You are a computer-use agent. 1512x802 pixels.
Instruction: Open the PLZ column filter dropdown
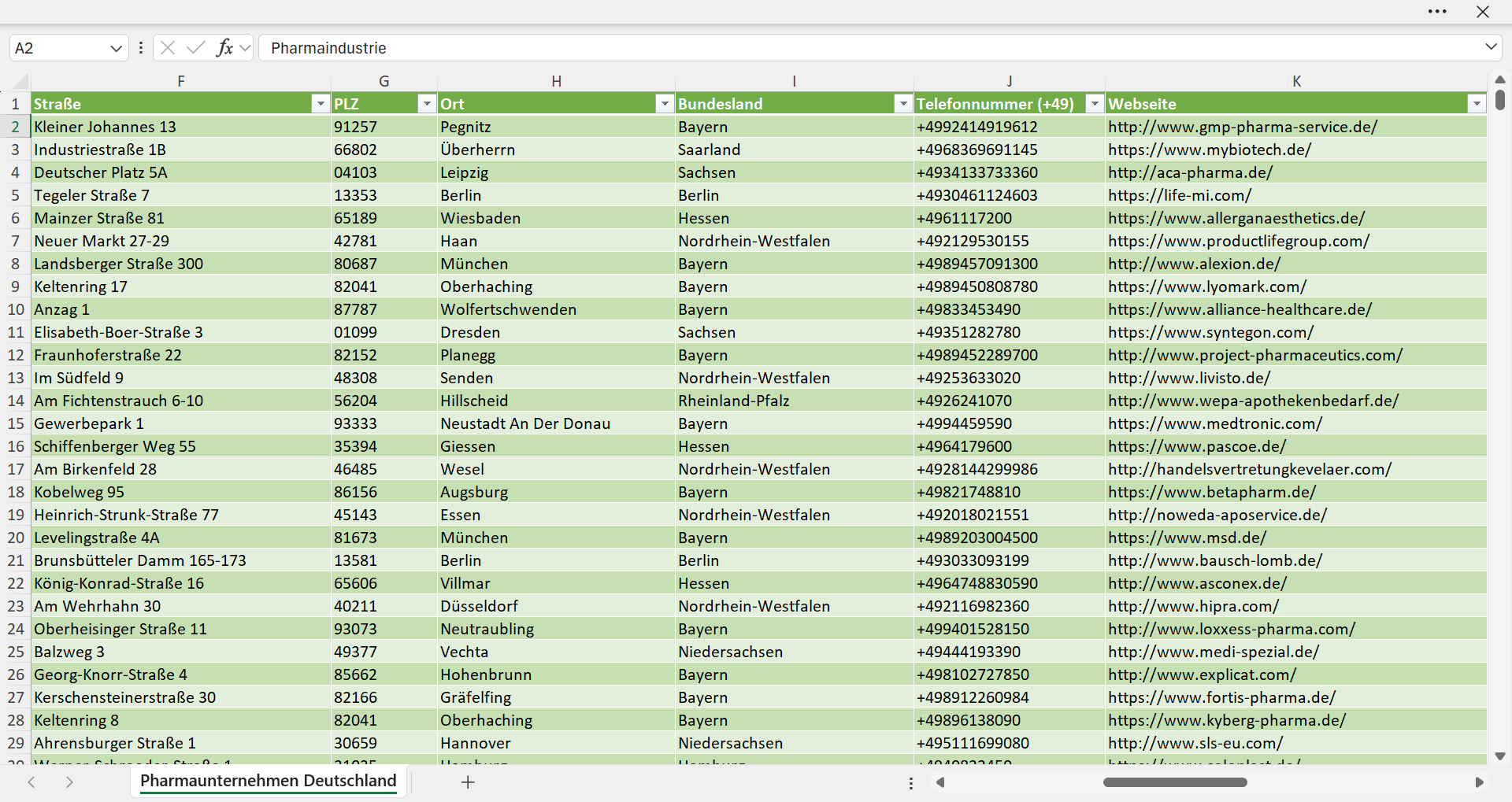(x=426, y=104)
